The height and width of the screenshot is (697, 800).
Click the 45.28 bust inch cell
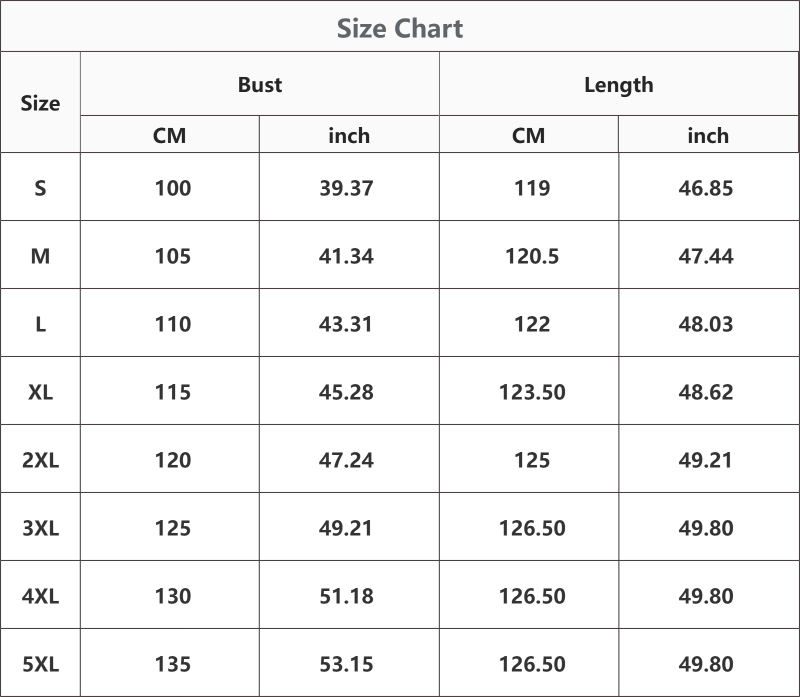coord(346,392)
